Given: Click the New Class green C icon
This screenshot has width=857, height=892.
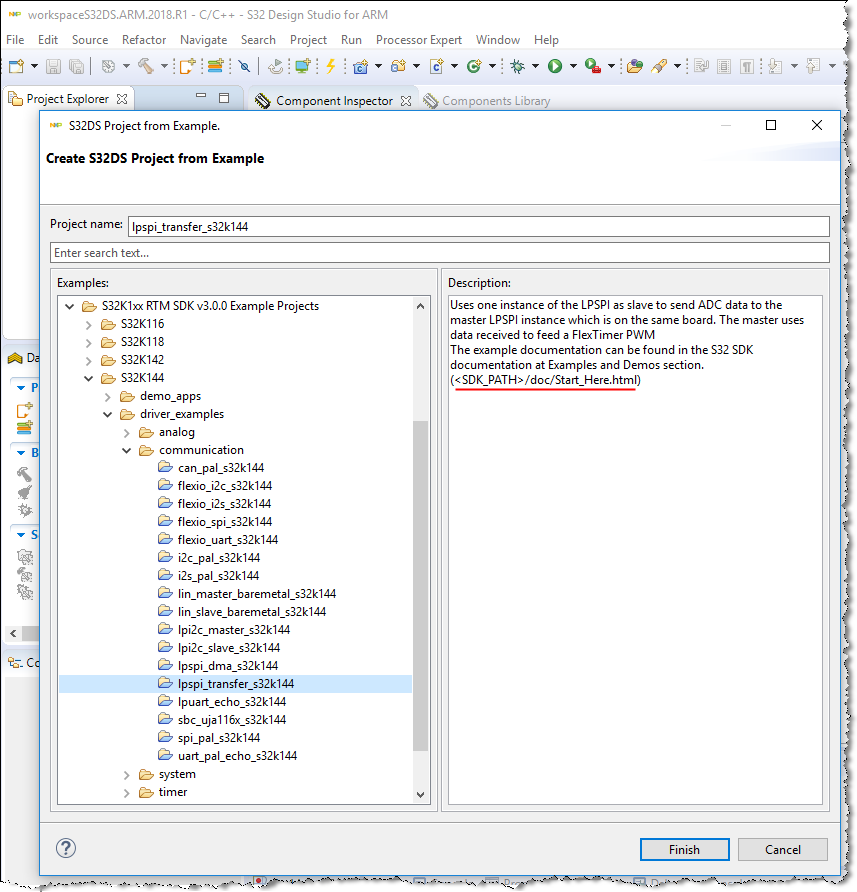Looking at the screenshot, I should [474, 67].
